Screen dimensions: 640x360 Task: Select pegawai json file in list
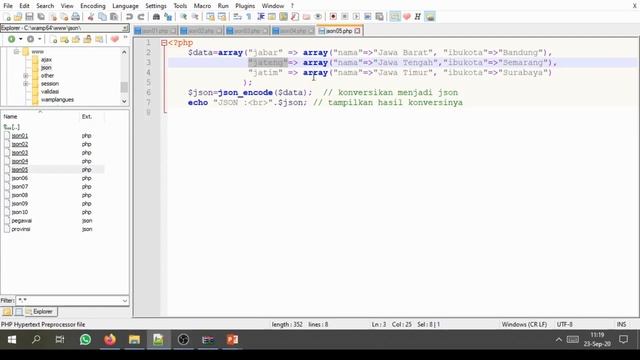pyautogui.click(x=22, y=221)
